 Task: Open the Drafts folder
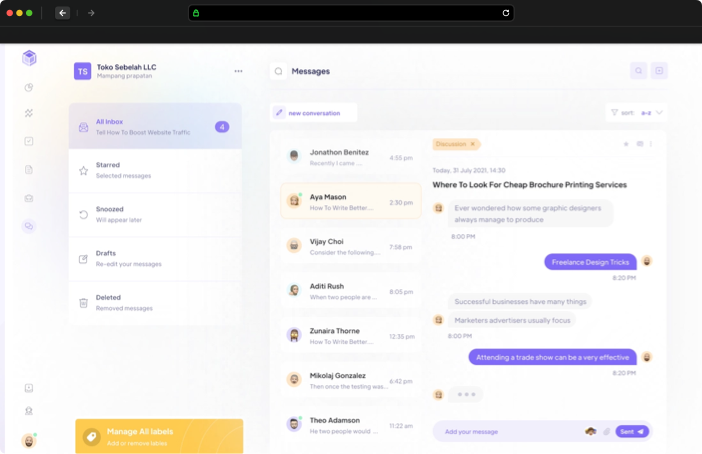point(155,258)
